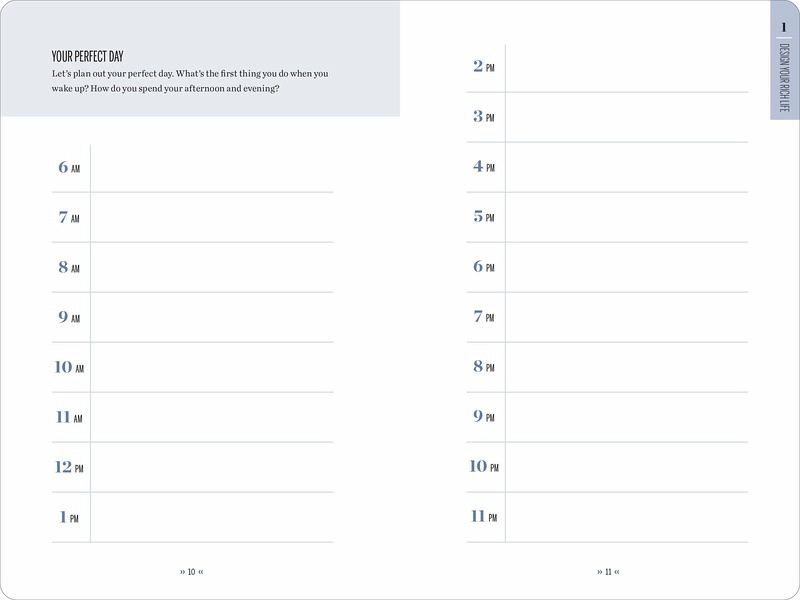Click the page 10 number footer

point(192,572)
